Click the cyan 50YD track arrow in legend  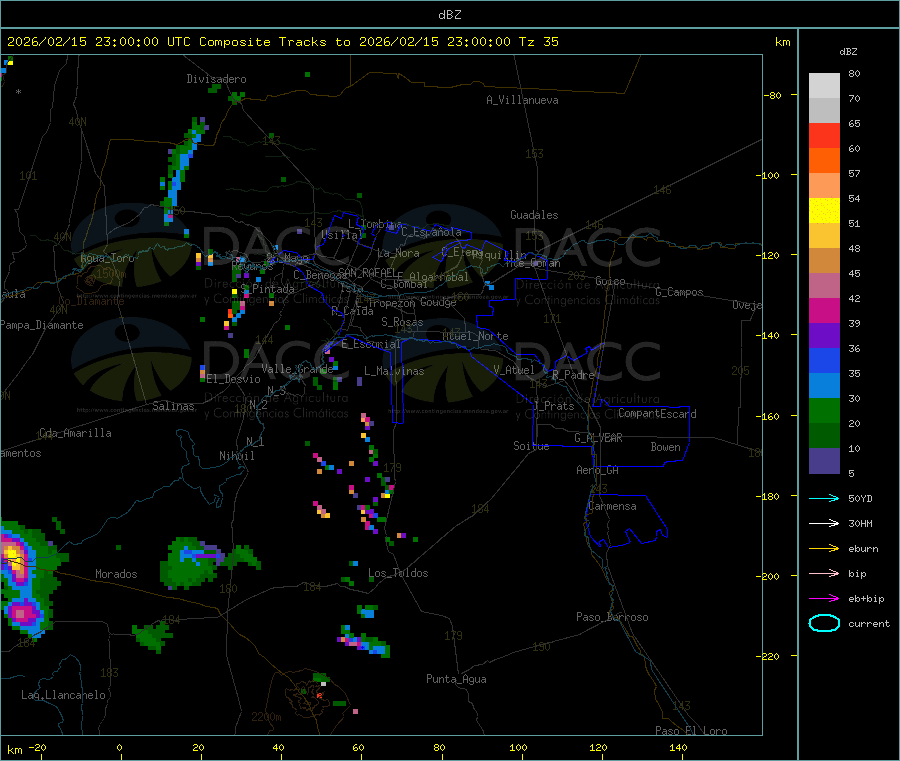[x=824, y=498]
